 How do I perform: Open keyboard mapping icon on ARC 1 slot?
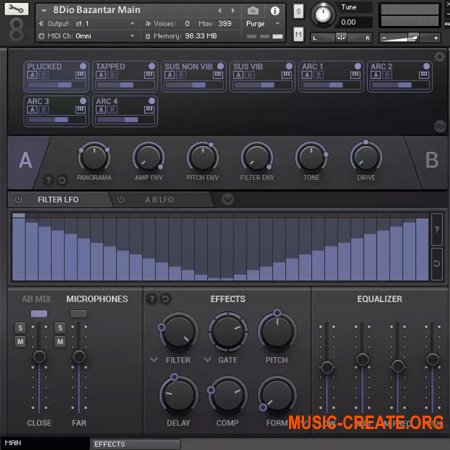355,75
